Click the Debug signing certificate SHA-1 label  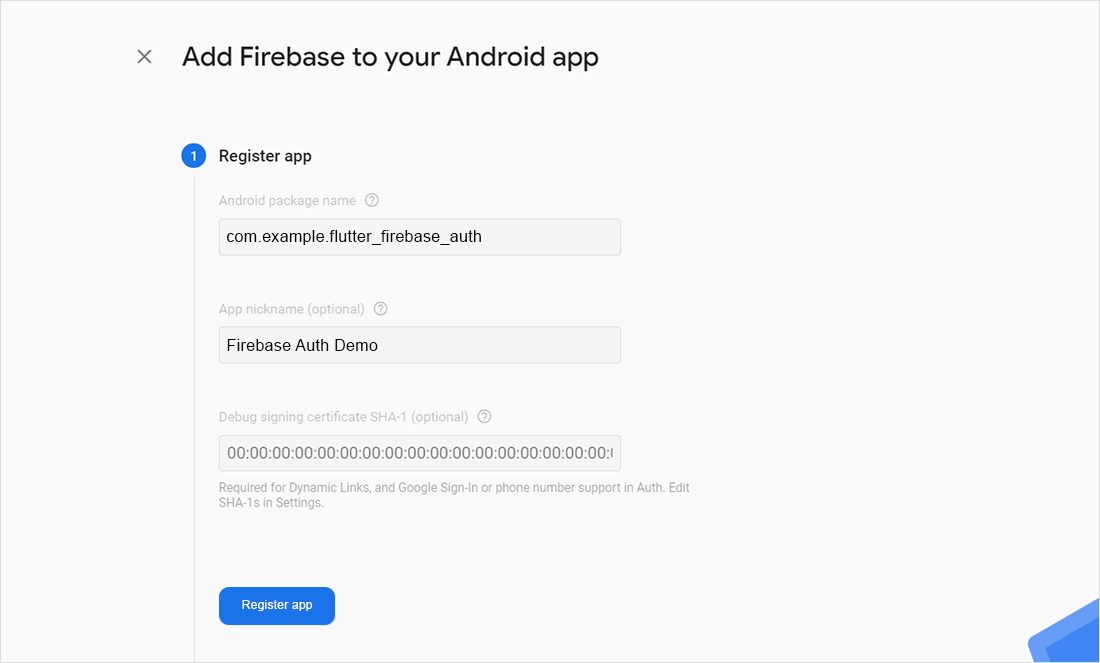344,417
